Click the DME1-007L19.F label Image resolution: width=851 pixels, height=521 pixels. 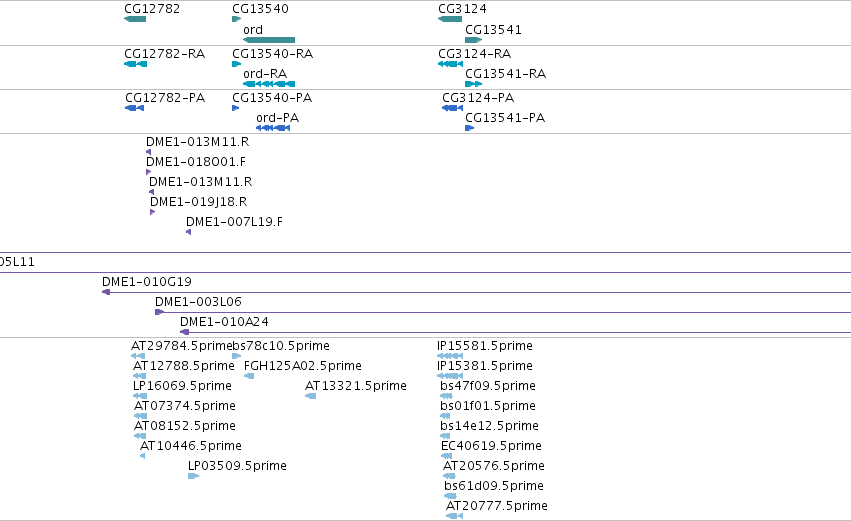tap(234, 221)
